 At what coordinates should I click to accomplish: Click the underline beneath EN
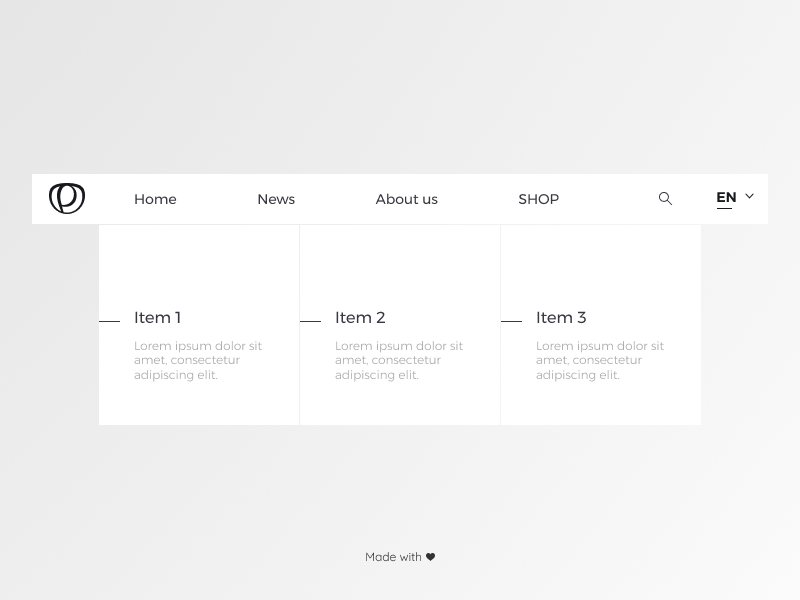[724, 208]
